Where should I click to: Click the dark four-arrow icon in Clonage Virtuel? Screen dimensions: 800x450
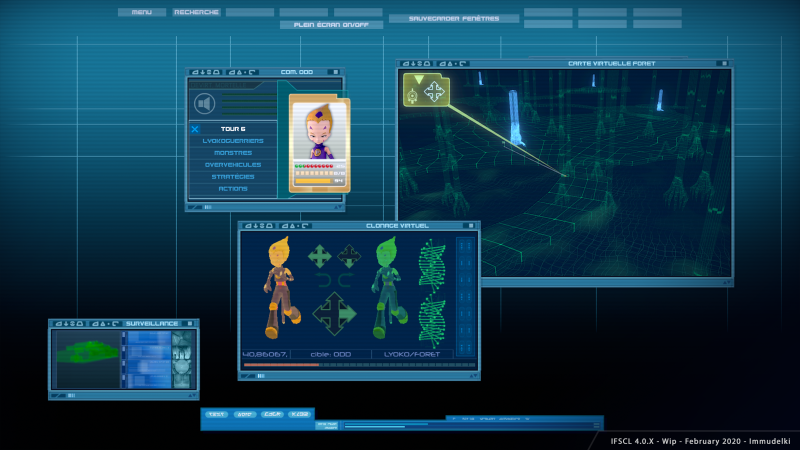coord(349,256)
